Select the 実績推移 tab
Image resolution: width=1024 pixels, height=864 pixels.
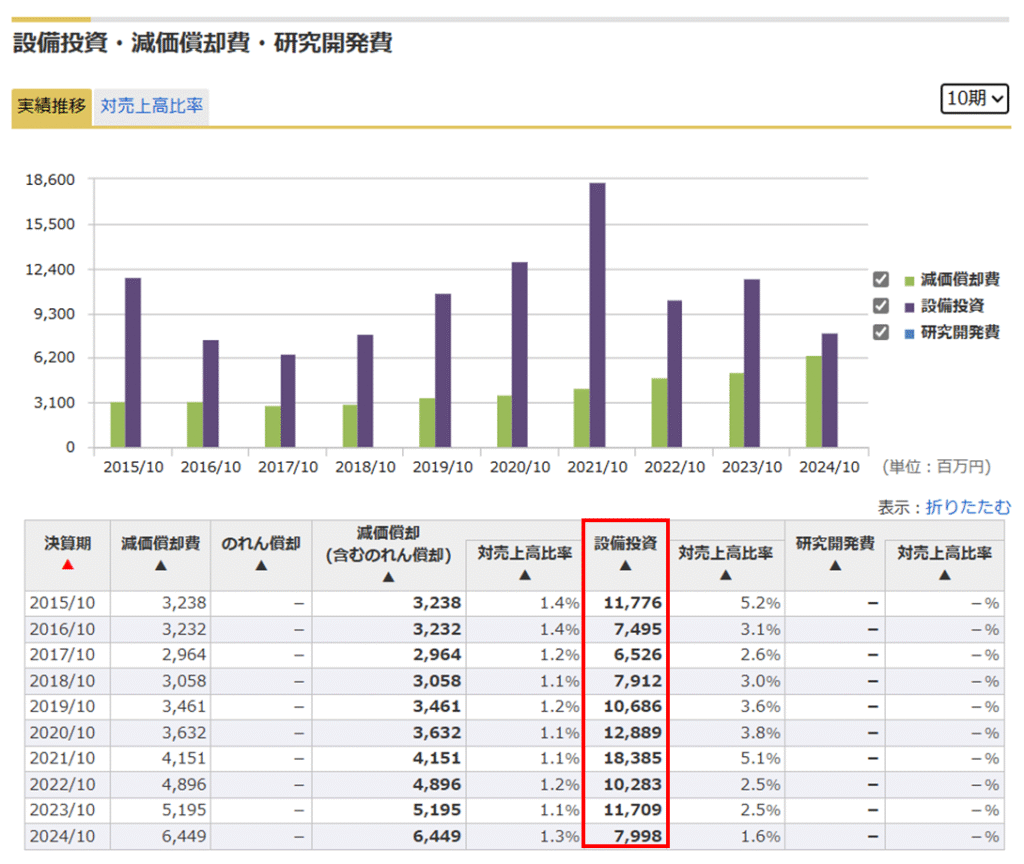(52, 106)
